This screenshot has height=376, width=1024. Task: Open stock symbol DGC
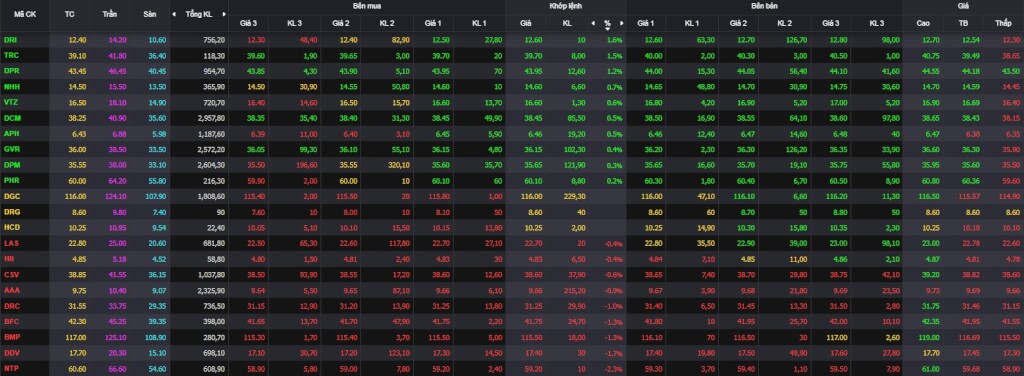point(11,196)
